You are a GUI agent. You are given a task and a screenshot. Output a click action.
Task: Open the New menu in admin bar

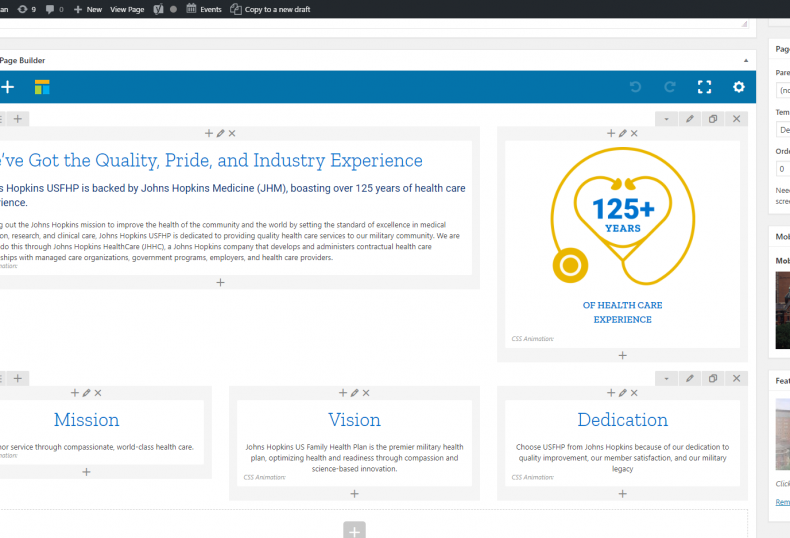pyautogui.click(x=88, y=9)
